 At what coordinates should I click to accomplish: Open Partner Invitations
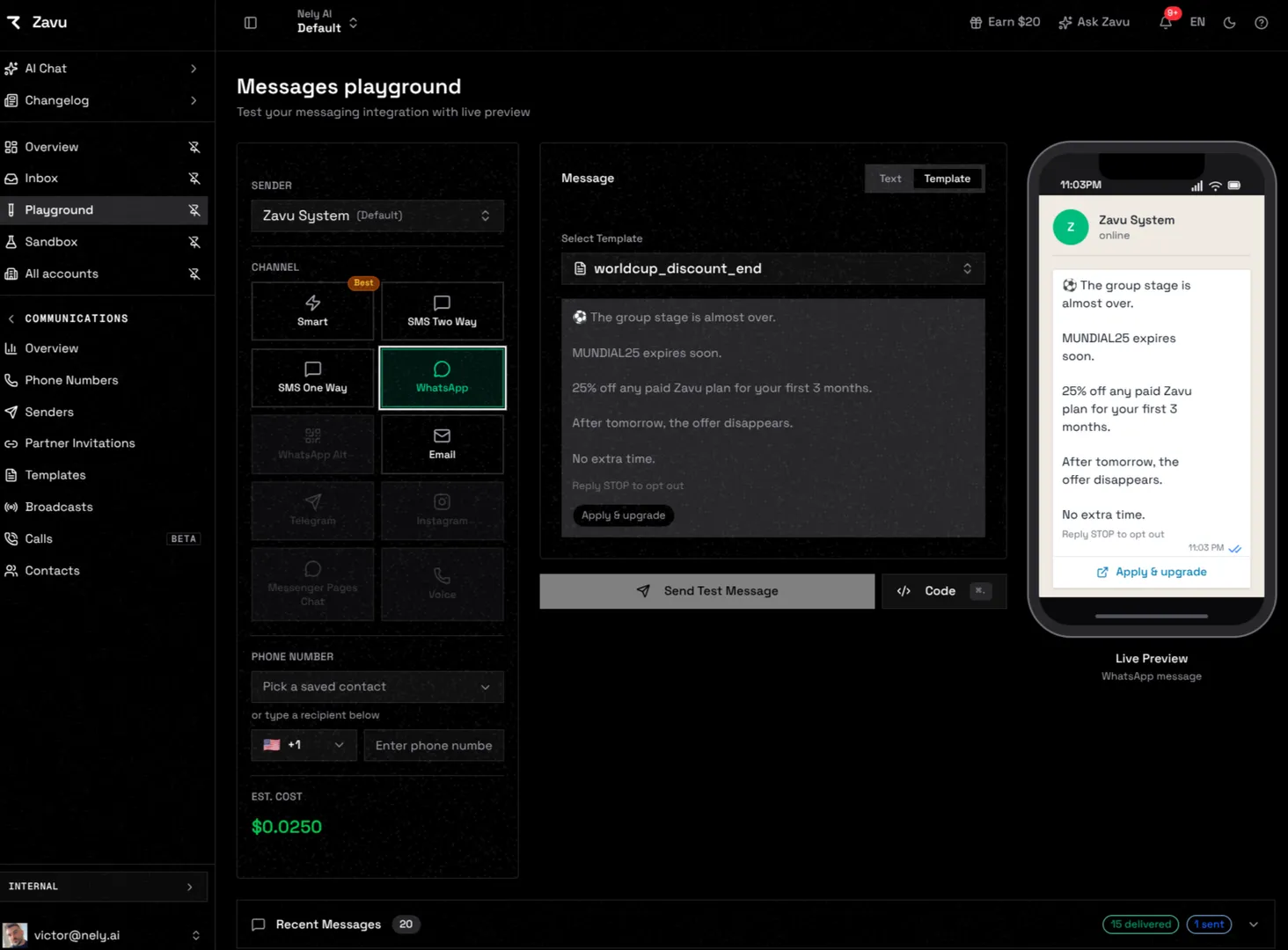click(104, 443)
